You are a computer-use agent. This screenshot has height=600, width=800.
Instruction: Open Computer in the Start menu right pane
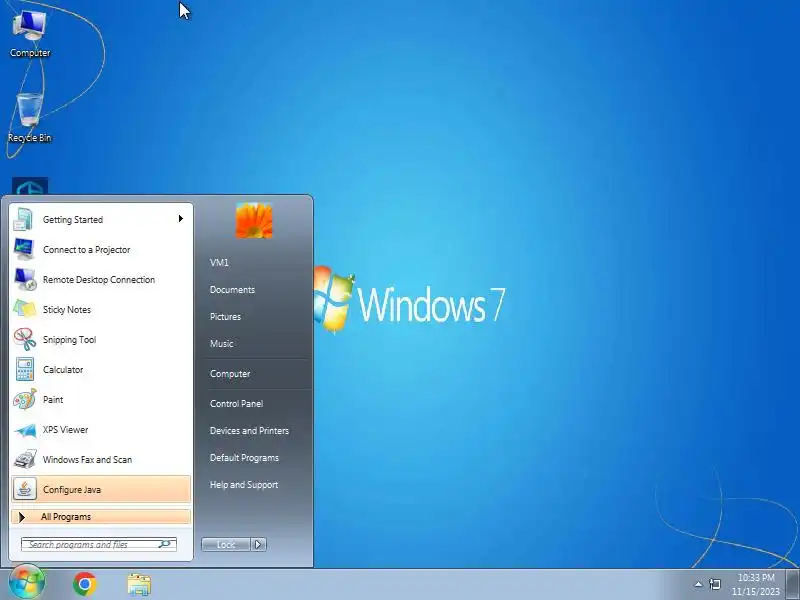pos(230,374)
